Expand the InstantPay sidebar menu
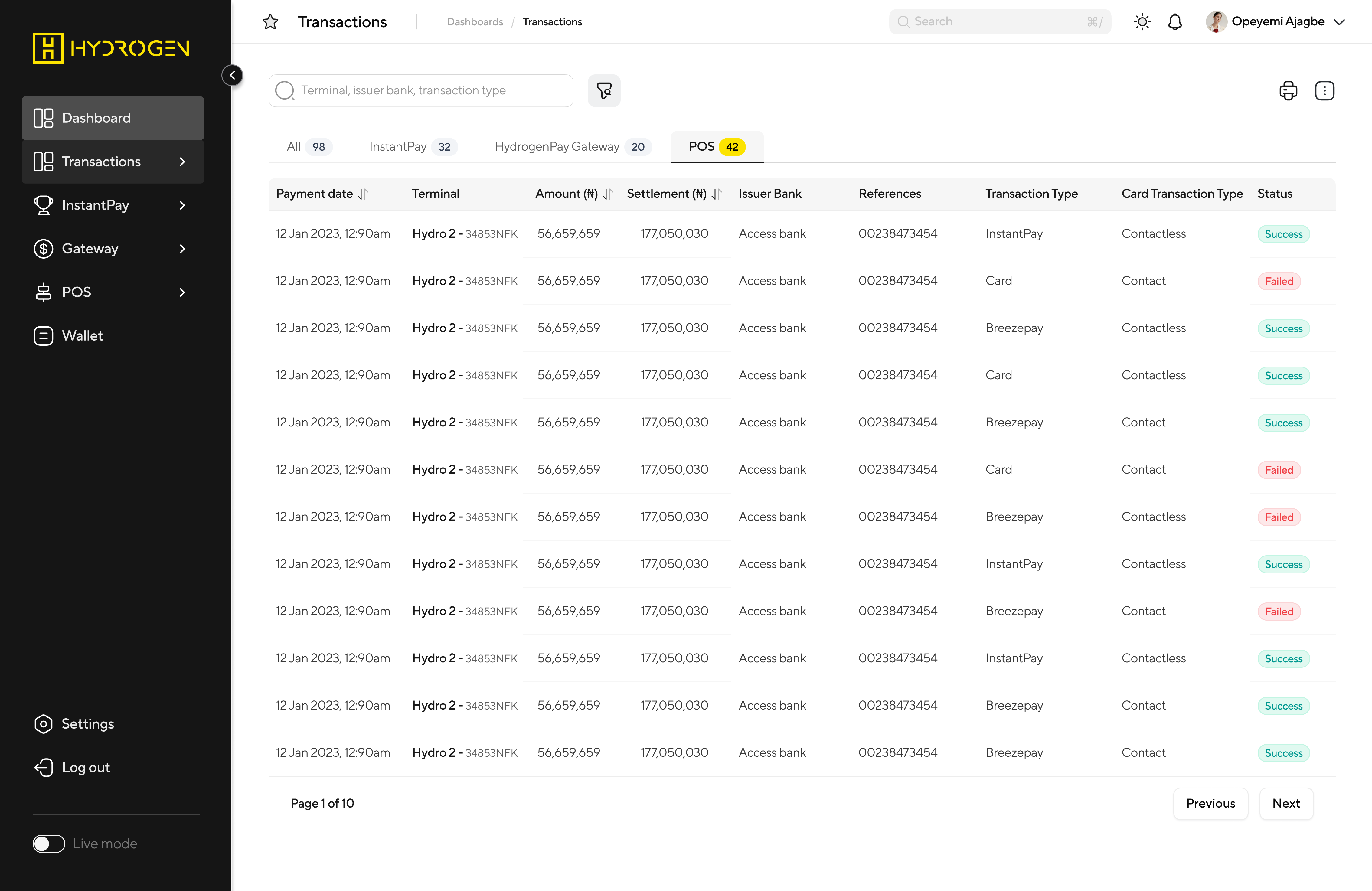 (182, 205)
